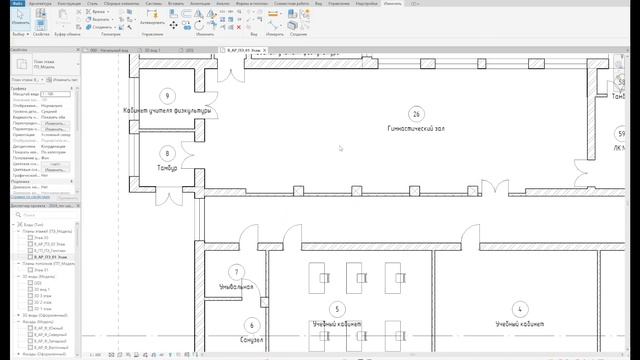Close the Свойства palette

(x=78, y=50)
